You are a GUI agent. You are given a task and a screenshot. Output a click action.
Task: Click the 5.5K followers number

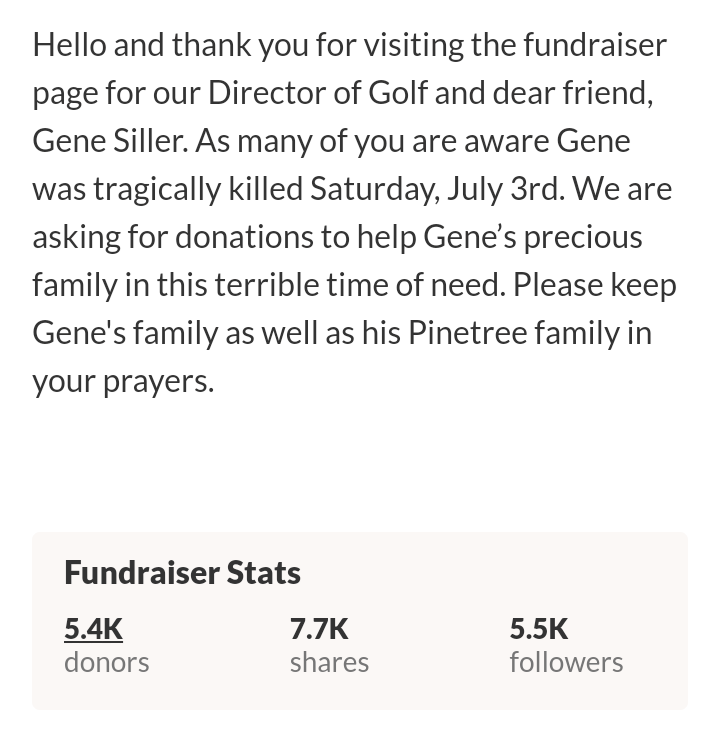click(x=538, y=629)
